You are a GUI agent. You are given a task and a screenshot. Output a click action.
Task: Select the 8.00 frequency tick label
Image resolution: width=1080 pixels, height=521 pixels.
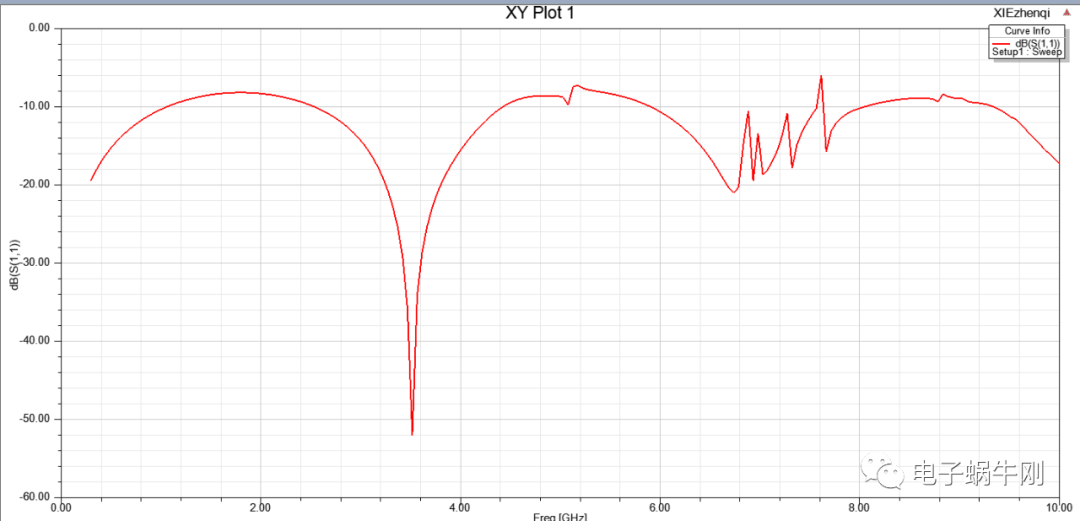858,507
